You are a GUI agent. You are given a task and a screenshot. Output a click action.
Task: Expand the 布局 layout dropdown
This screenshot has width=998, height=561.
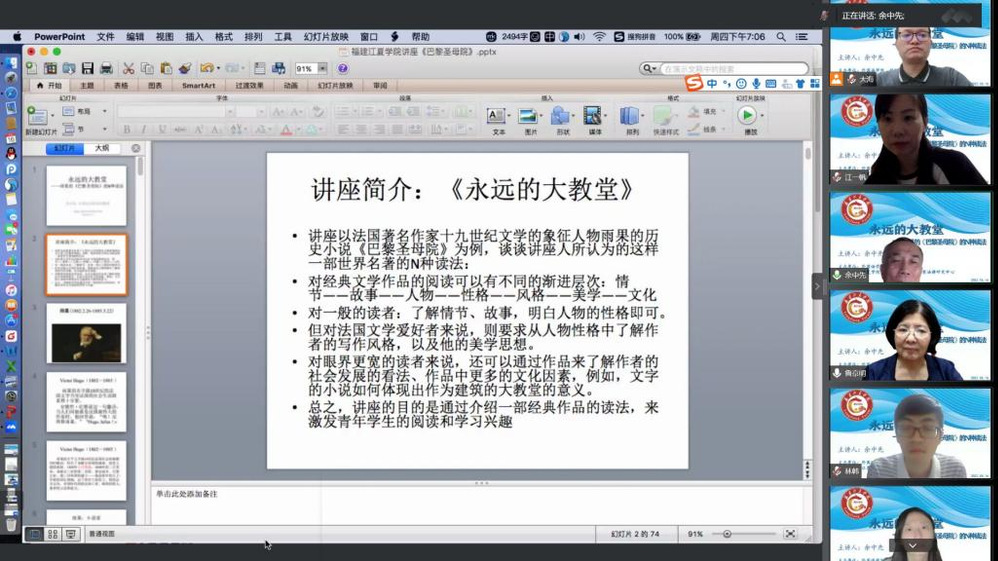[x=103, y=112]
